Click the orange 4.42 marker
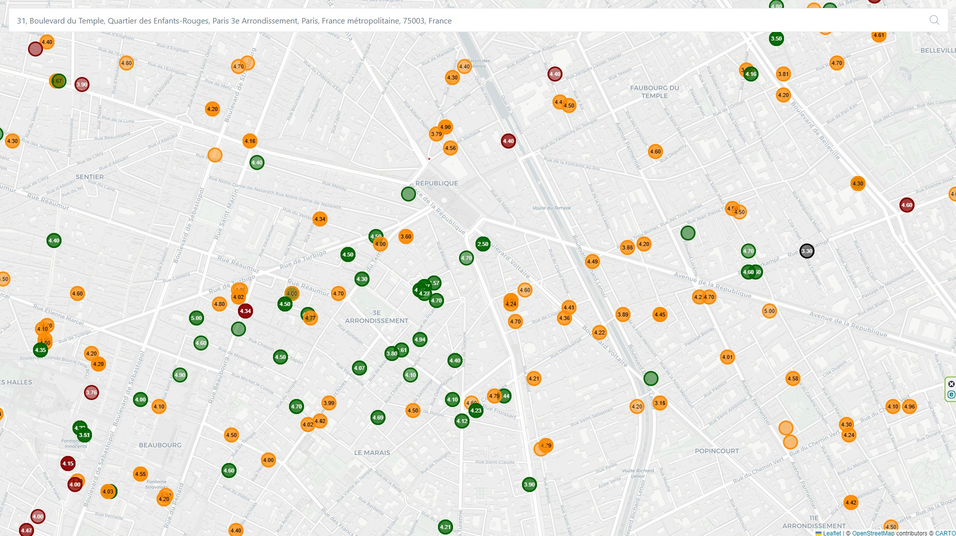Screen dimensions: 956x536 [x=851, y=502]
